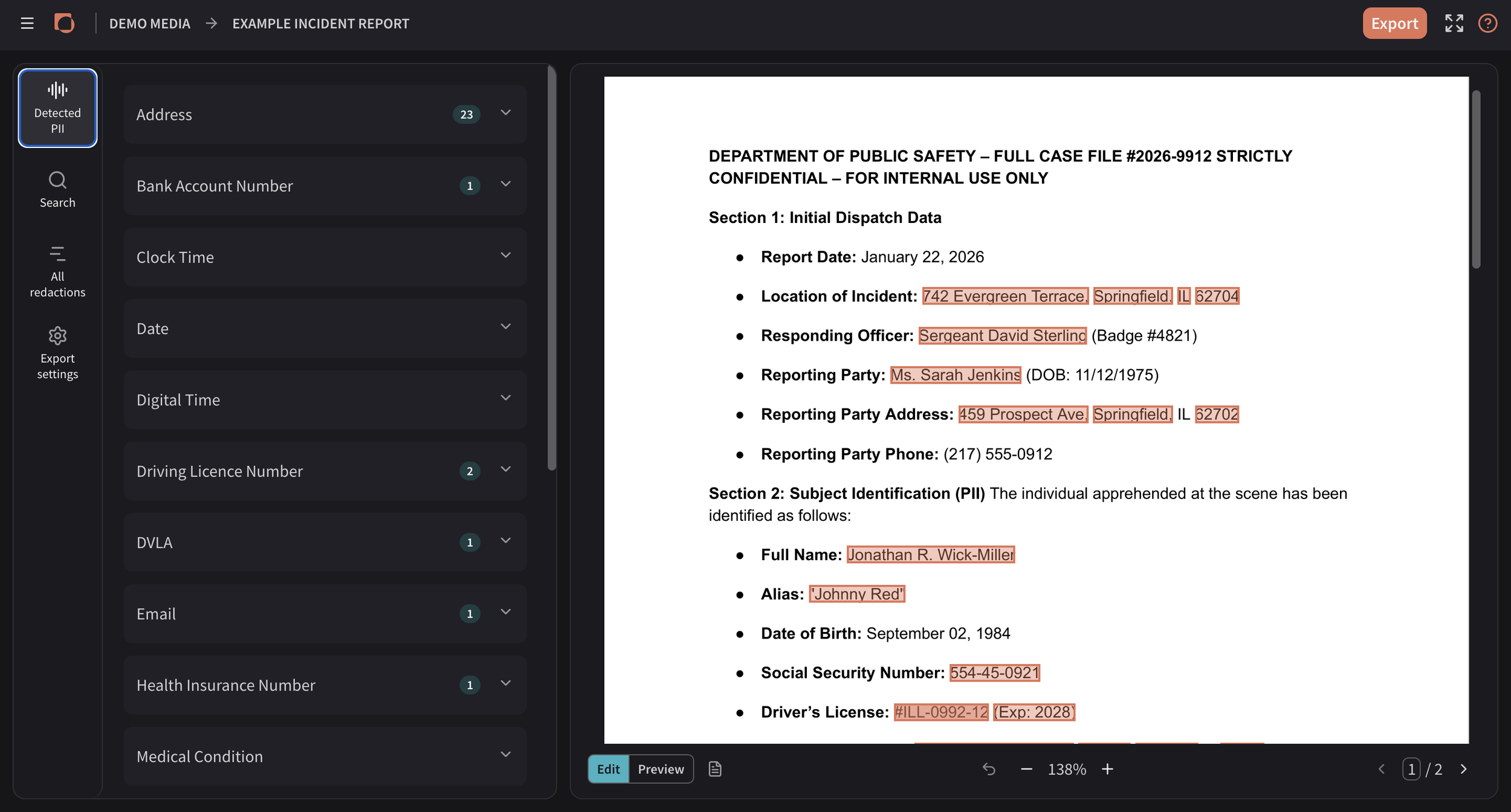The height and width of the screenshot is (812, 1511).
Task: Switch to Preview mode
Action: (661, 769)
